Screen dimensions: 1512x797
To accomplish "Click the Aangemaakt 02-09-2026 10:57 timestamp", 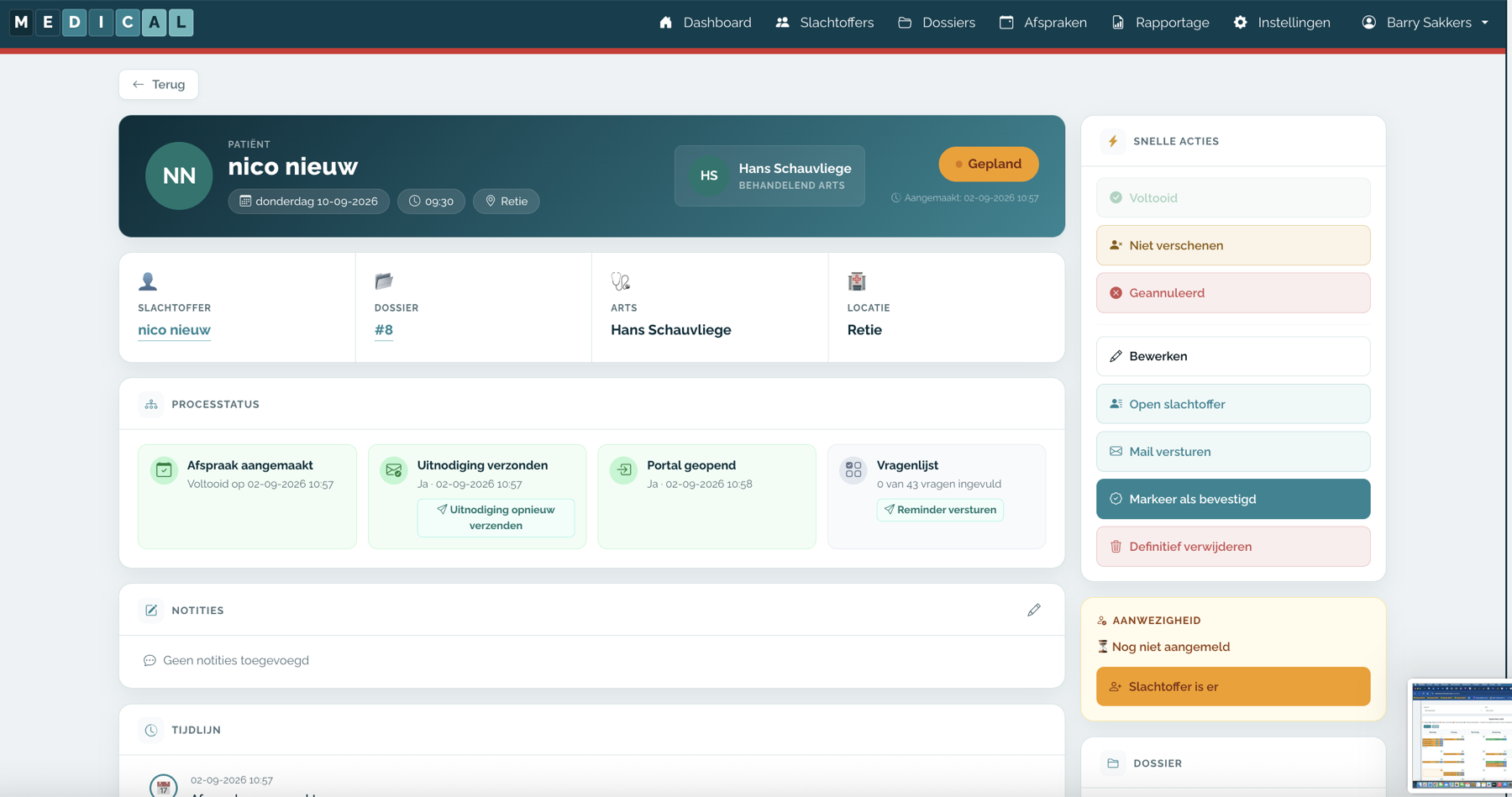I will 965,198.
